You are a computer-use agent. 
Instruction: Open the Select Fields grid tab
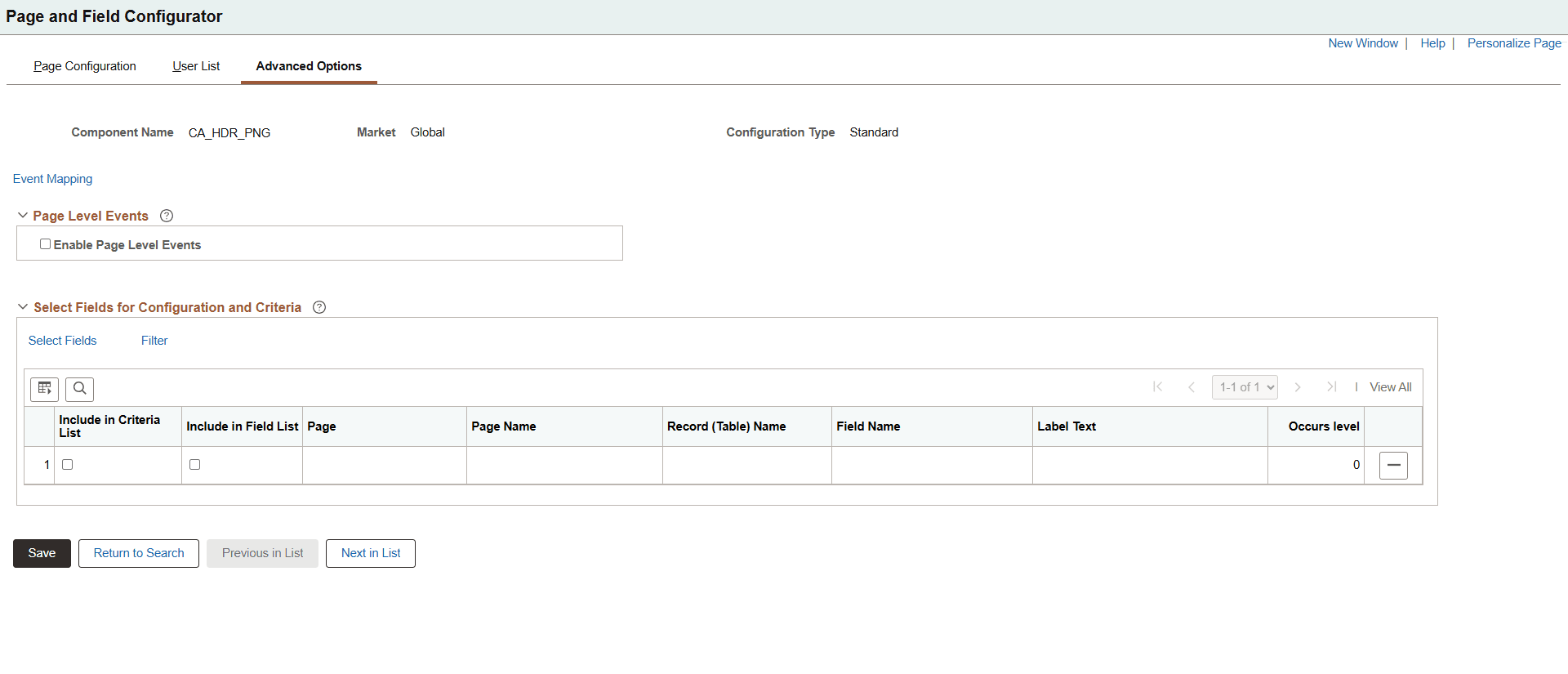click(x=63, y=341)
